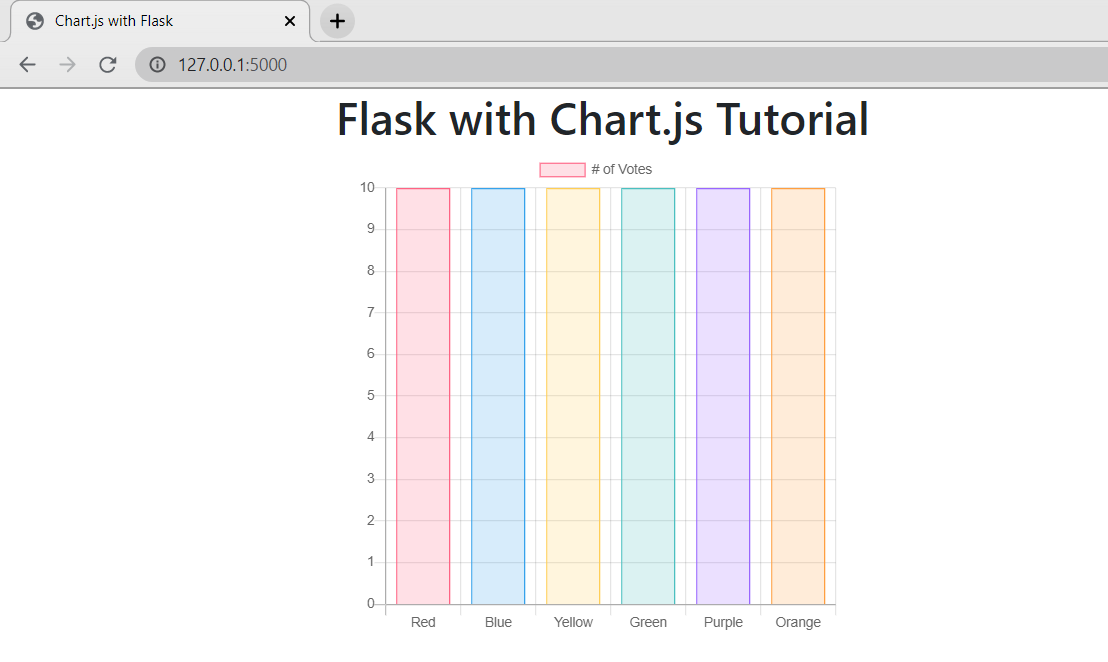
Task: Reload the page with refresh icon
Action: pos(107,65)
